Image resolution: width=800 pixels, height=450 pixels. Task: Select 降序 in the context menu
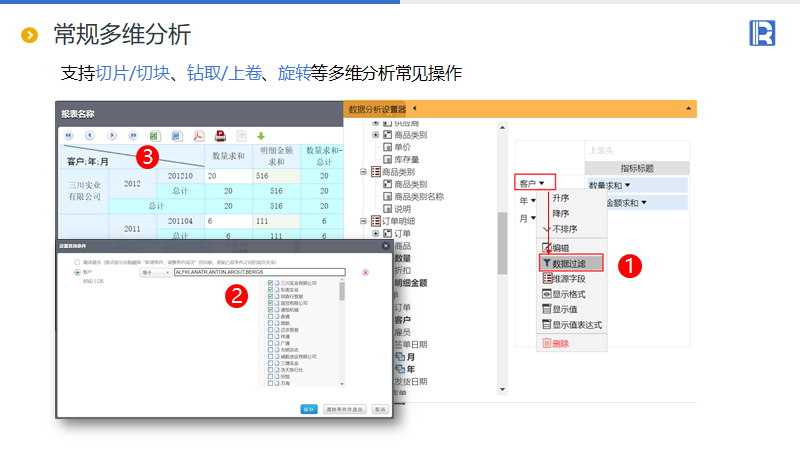click(561, 213)
